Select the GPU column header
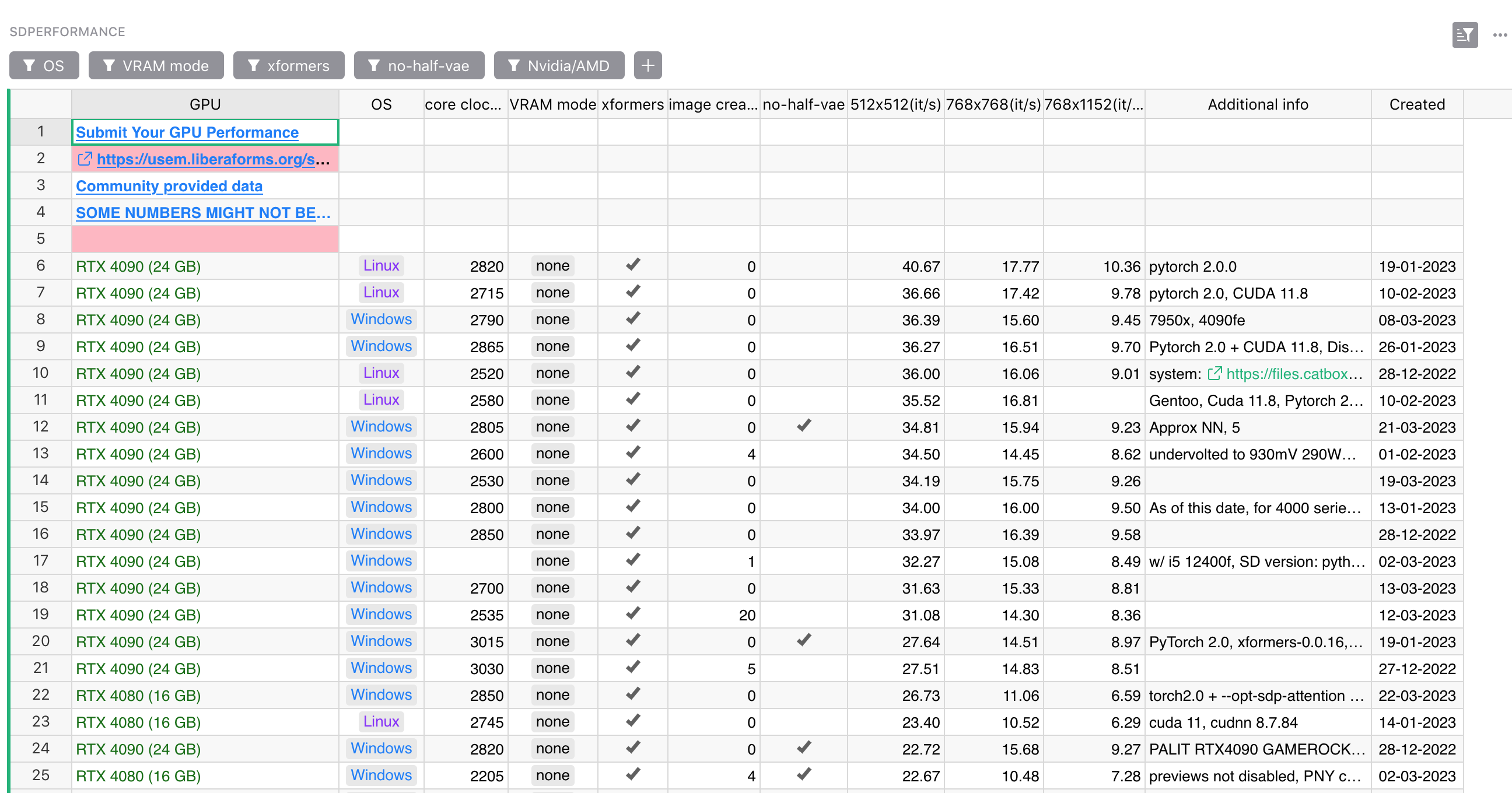1512x793 pixels. (205, 104)
